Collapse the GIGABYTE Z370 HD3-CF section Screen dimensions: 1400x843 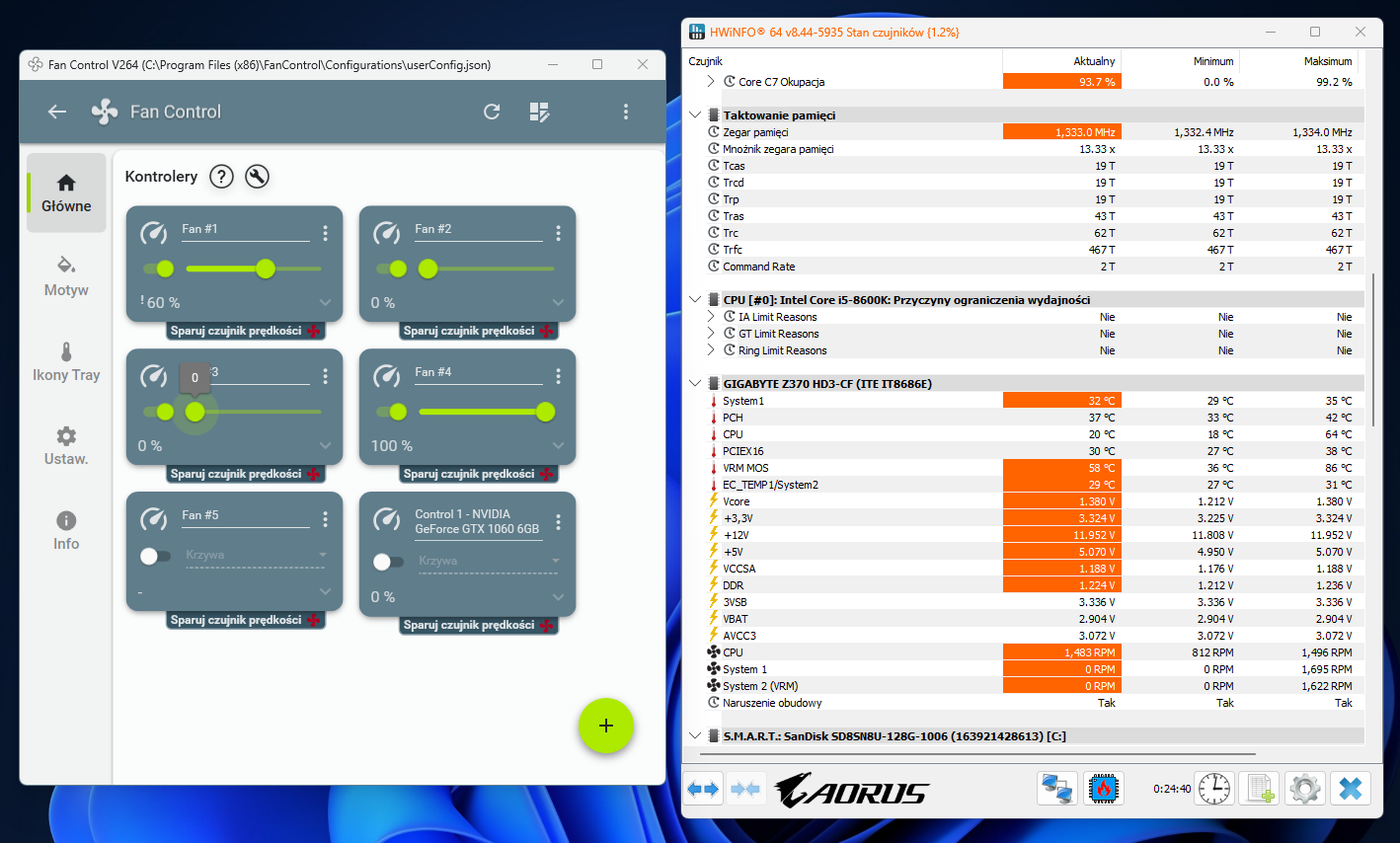point(695,384)
